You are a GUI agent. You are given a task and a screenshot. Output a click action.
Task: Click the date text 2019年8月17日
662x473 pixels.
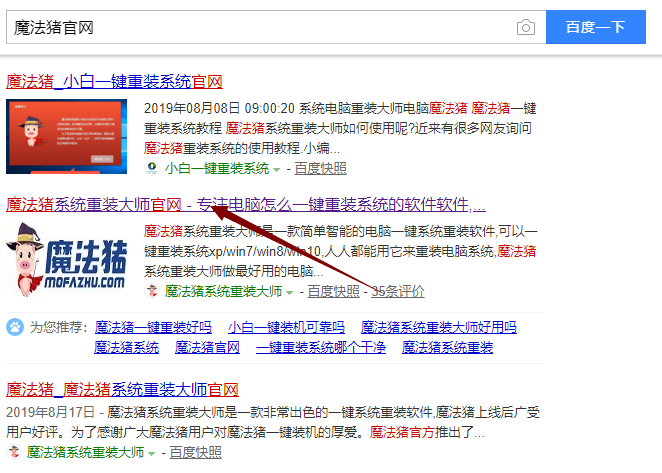coord(50,412)
